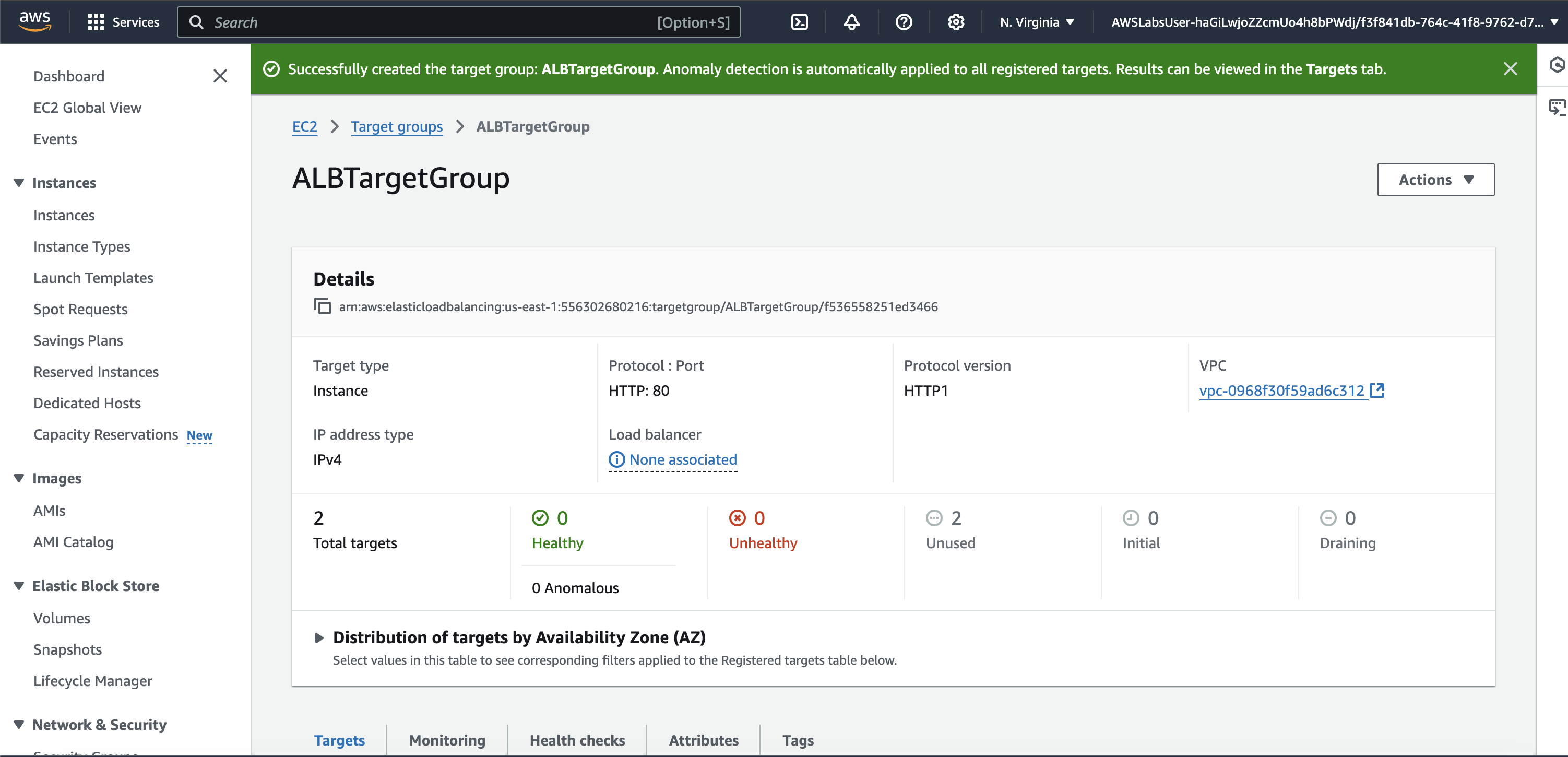The image size is (1568, 757).
Task: Click the Unhealthy targets count
Action: [x=759, y=518]
